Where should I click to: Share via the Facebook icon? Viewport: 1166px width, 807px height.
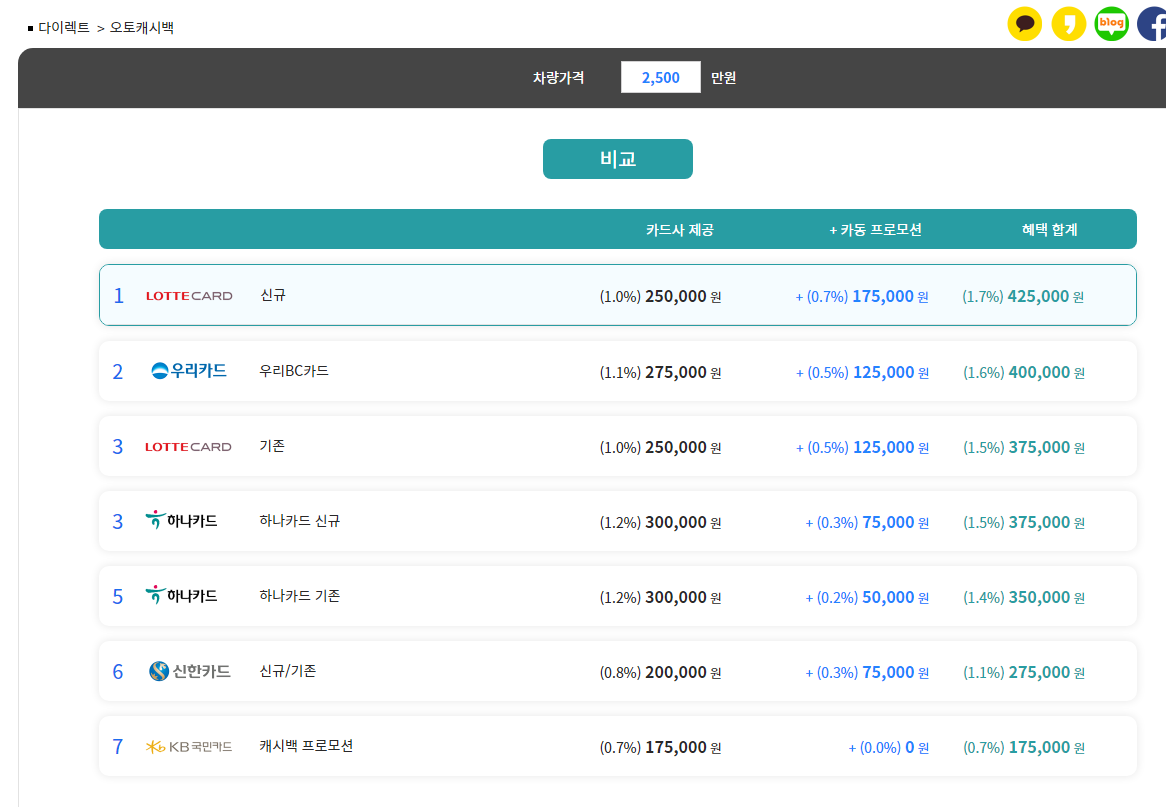(1153, 24)
